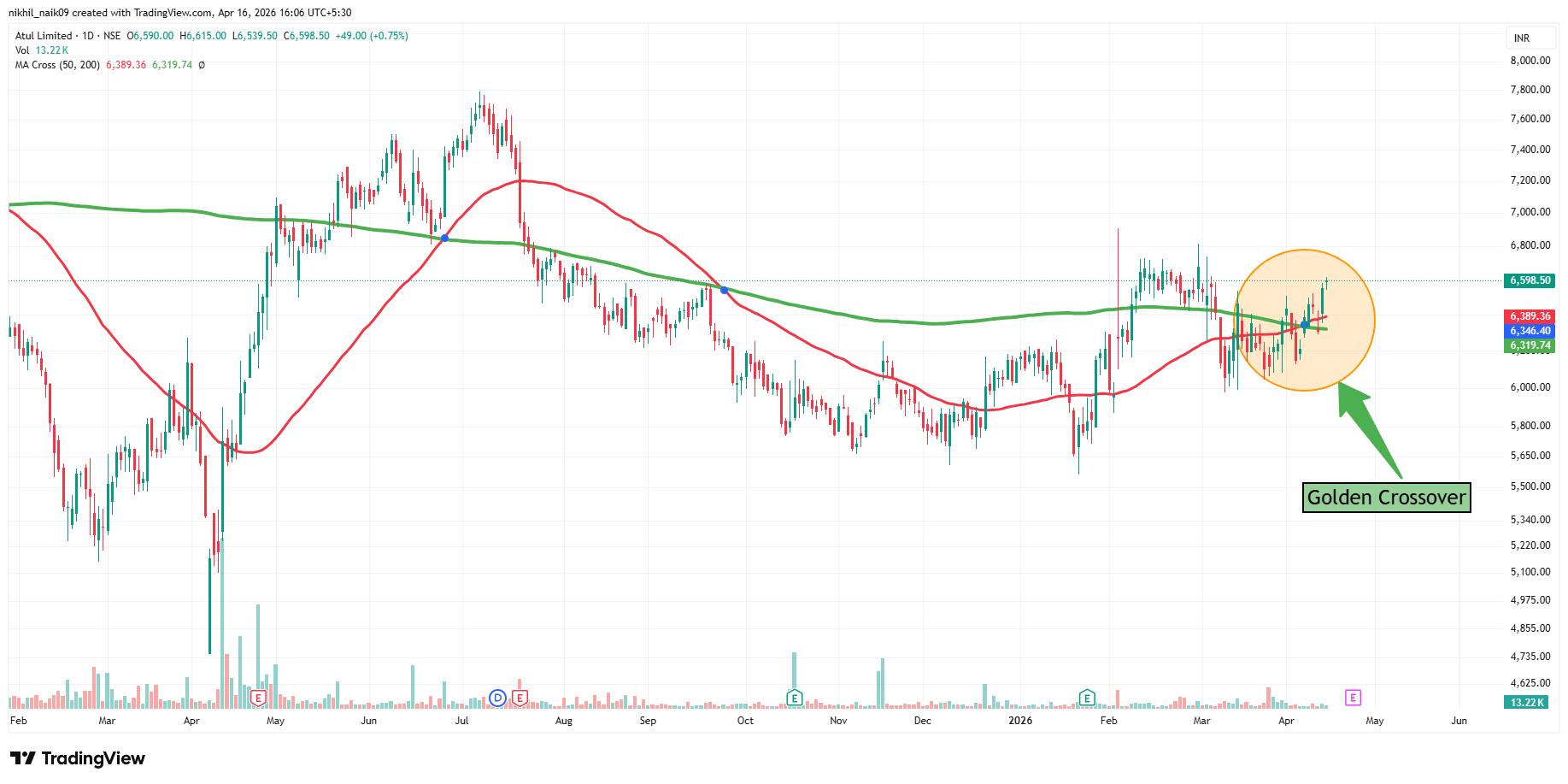Click the red earnings E marker before May
Image resolution: width=1568 pixels, height=784 pixels.
pyautogui.click(x=258, y=698)
